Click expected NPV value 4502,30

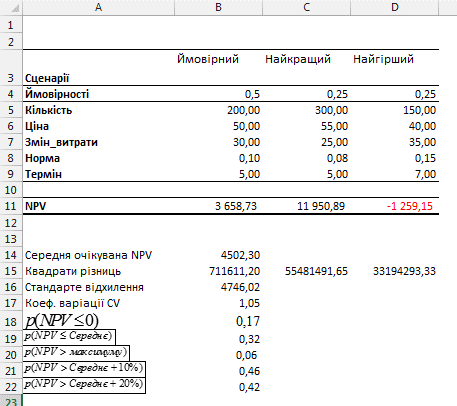240,255
